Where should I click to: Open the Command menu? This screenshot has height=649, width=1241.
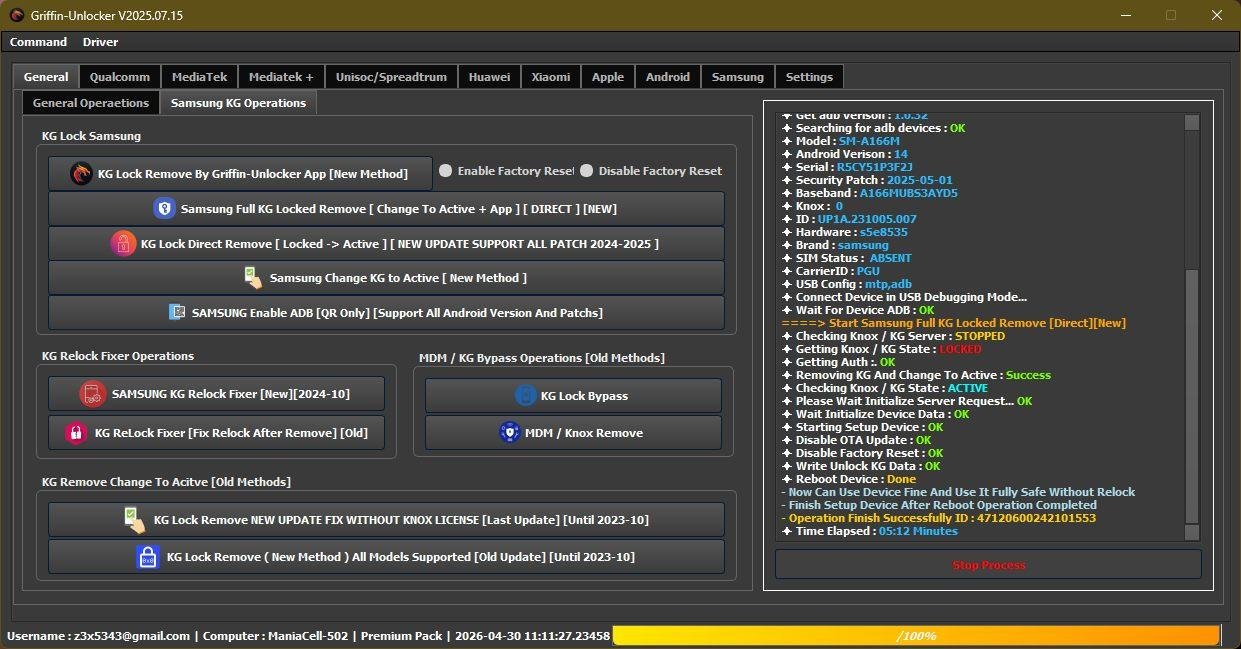(x=38, y=42)
